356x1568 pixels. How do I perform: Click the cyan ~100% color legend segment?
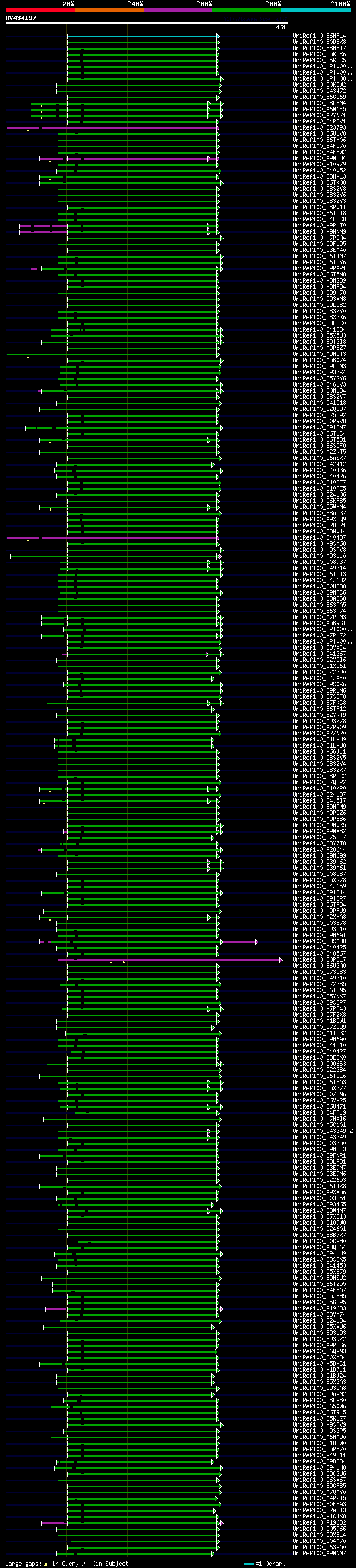[316, 10]
